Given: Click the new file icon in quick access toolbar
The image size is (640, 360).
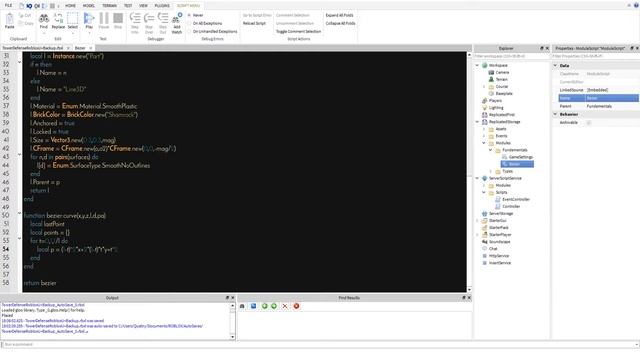Looking at the screenshot, I should click(x=21, y=6).
